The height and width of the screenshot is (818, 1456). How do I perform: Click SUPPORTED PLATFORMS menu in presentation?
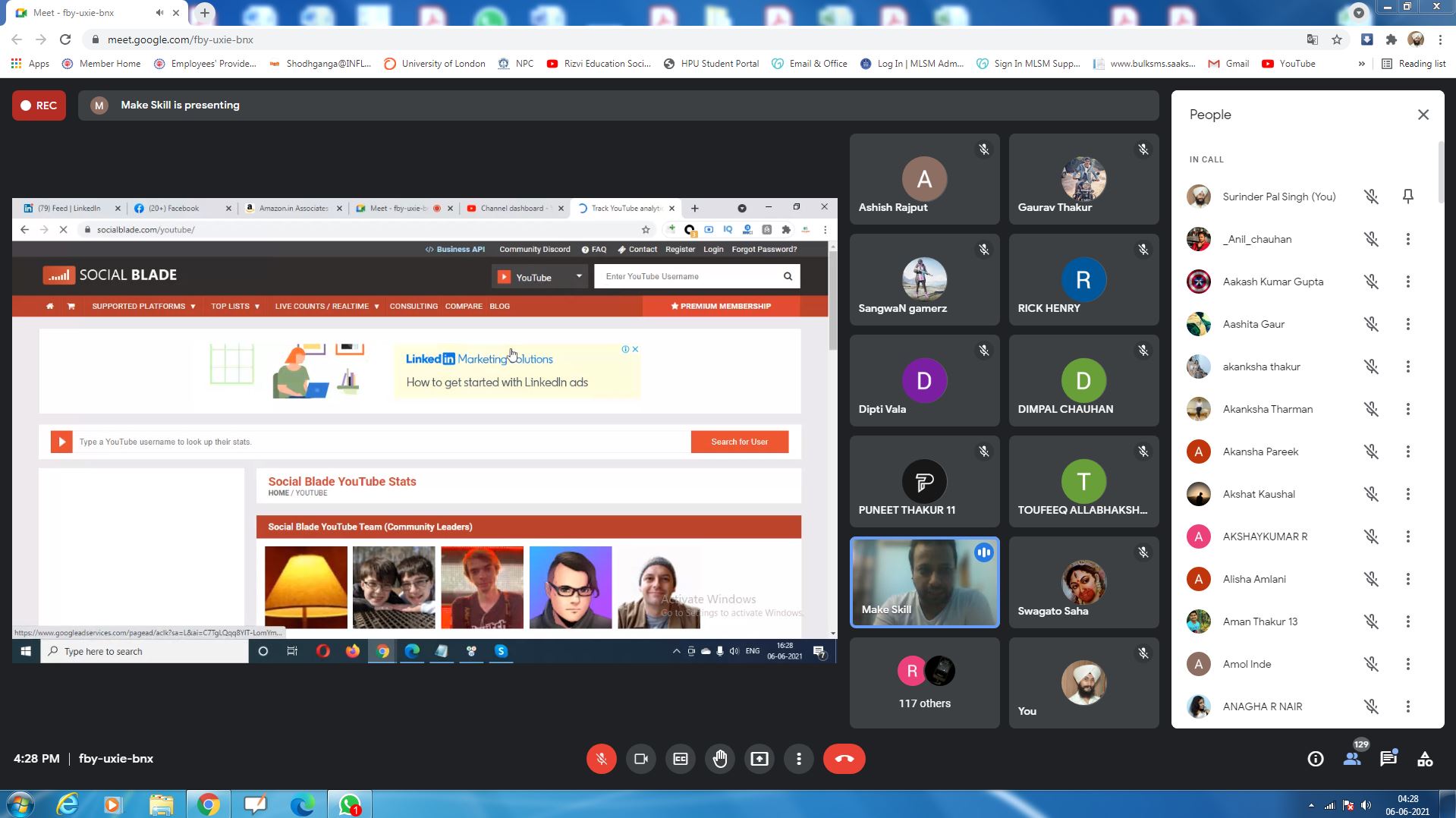click(x=143, y=307)
